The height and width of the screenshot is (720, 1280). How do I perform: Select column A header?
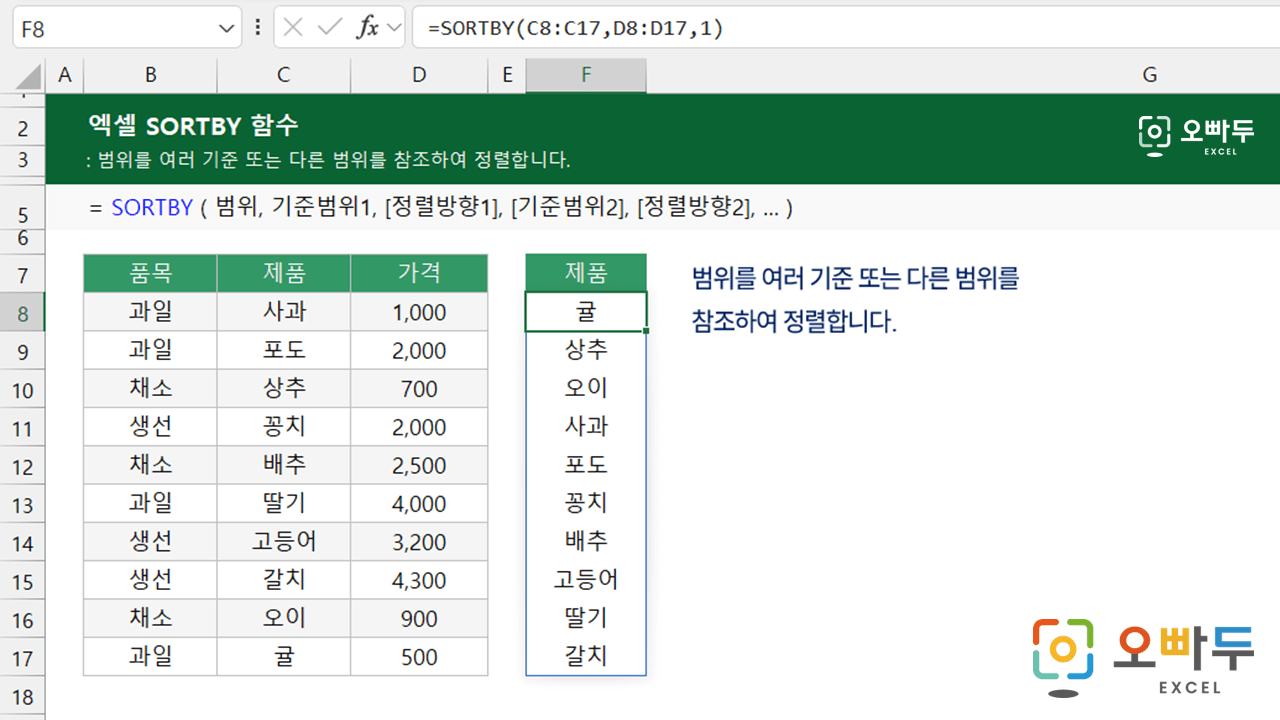coord(65,75)
